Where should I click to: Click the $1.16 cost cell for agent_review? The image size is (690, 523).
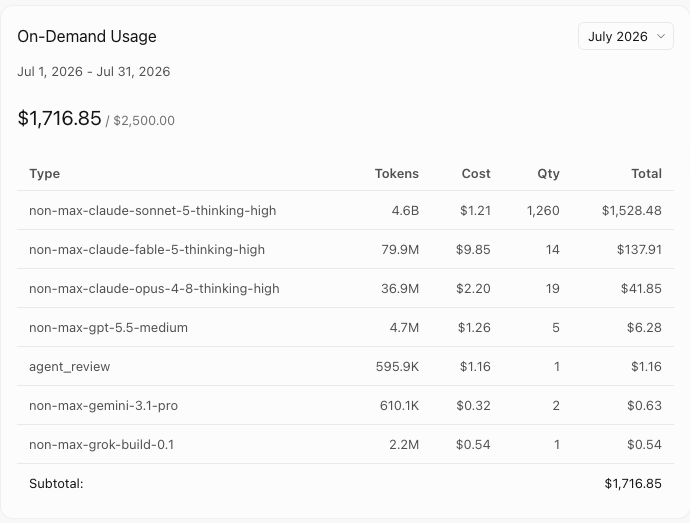(475, 367)
